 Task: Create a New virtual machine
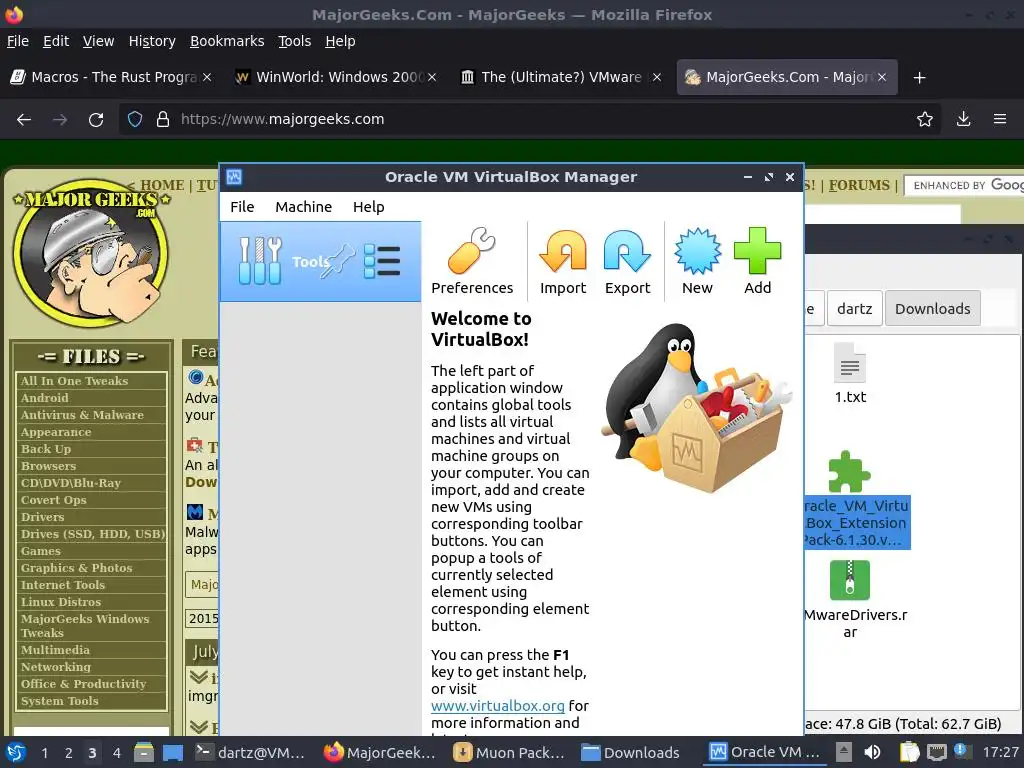click(x=697, y=261)
